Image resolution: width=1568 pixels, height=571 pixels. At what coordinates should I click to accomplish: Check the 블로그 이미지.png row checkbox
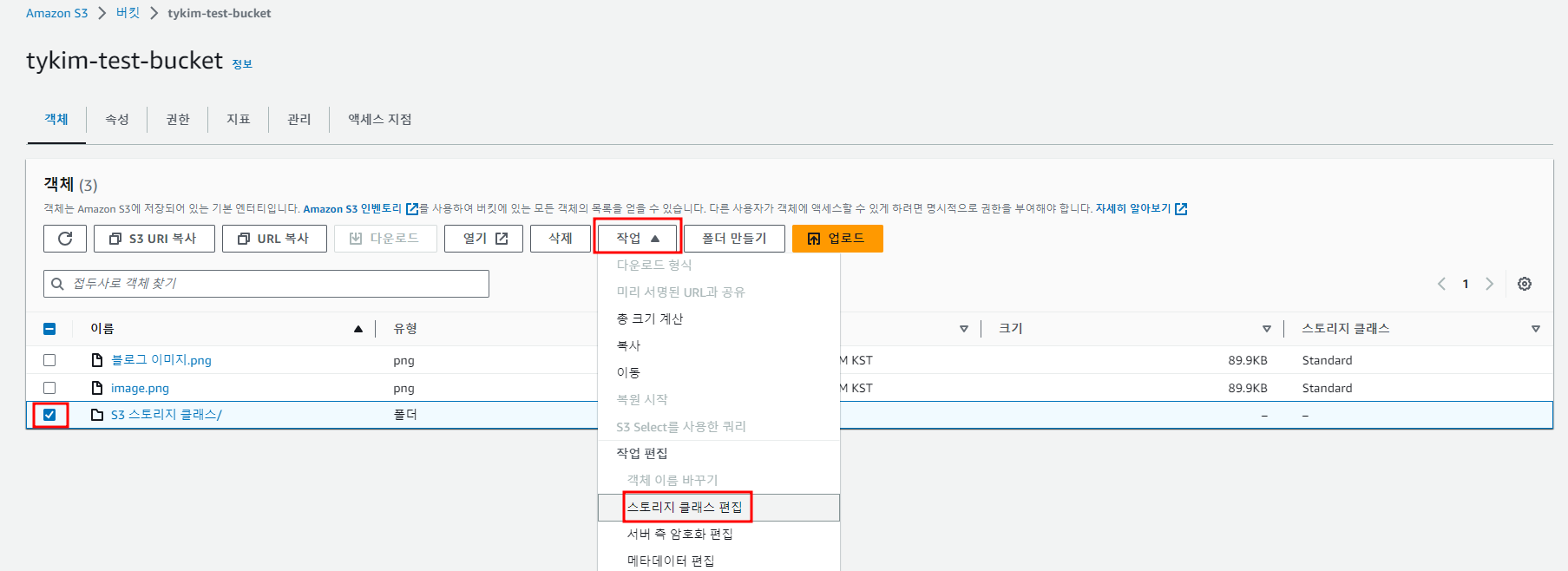coord(49,360)
